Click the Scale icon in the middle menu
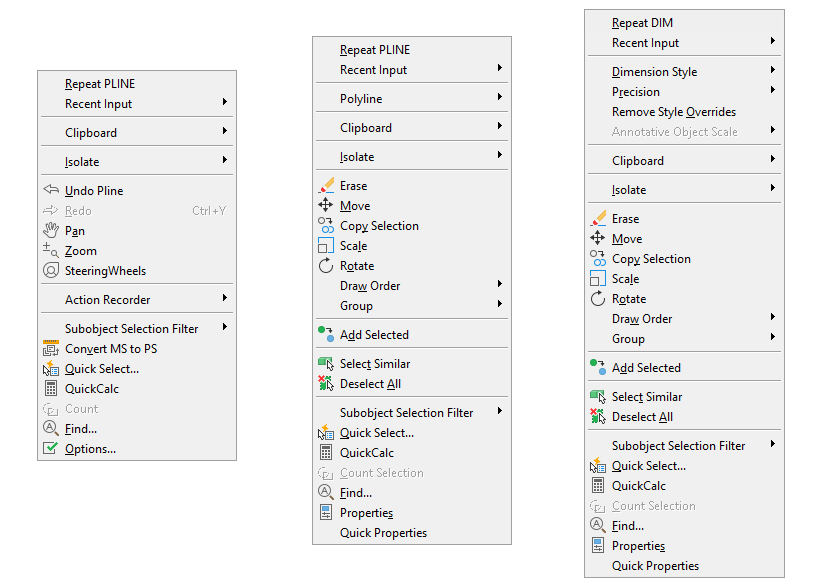 click(x=326, y=245)
